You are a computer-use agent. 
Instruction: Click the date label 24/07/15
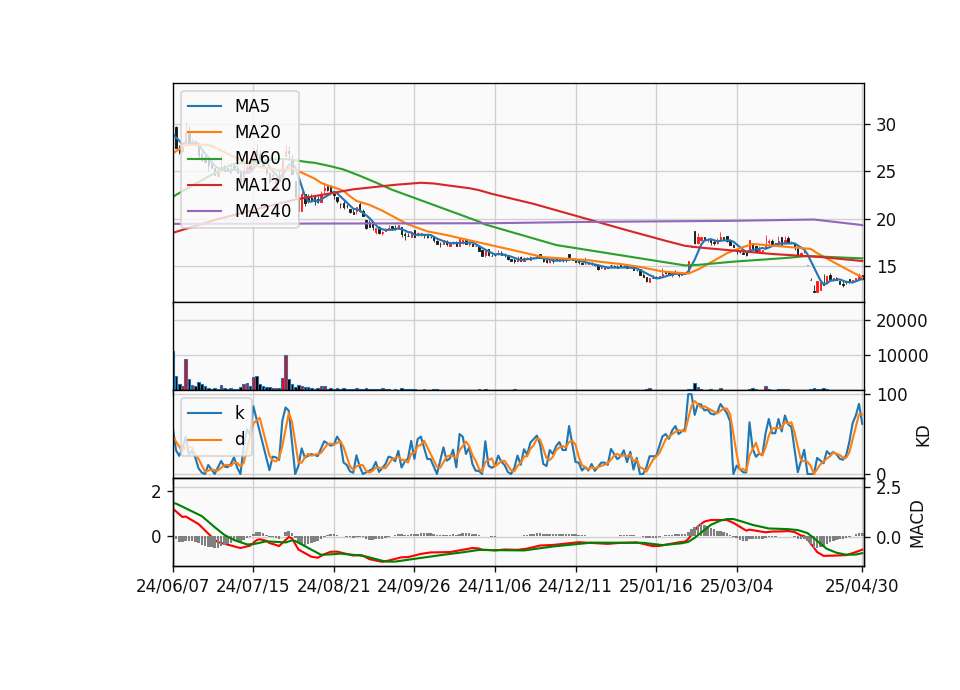click(x=253, y=587)
